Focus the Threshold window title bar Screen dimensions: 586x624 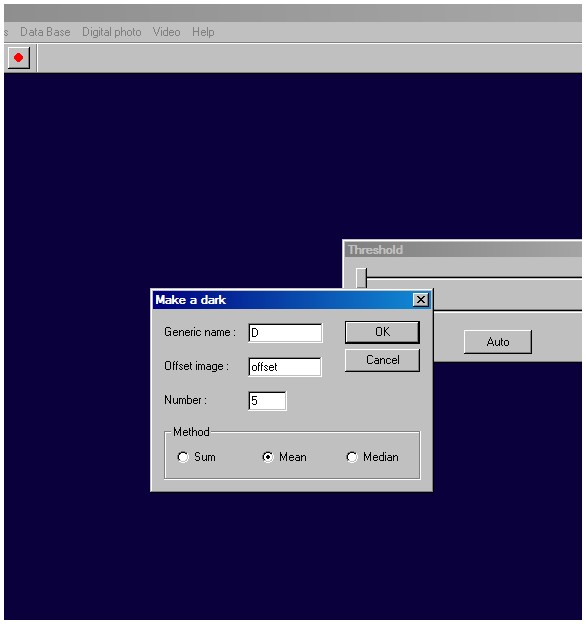point(463,250)
